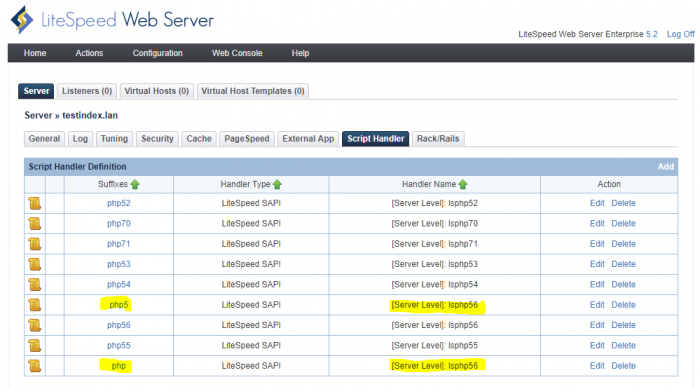Click the scroll icon for php70 row

click(35, 223)
